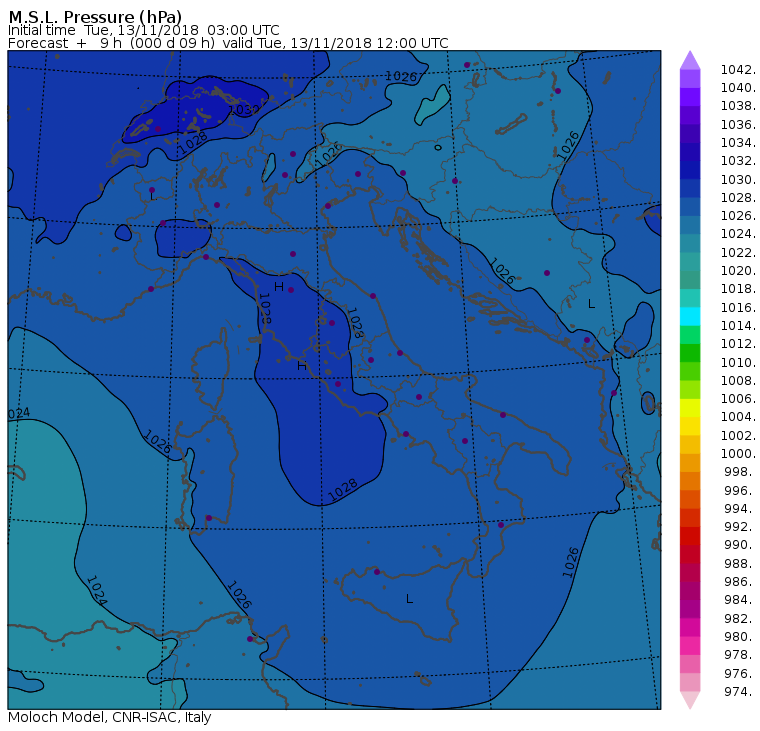Click the '974.' legend label
Screen dimensions: 760x731
740,692
